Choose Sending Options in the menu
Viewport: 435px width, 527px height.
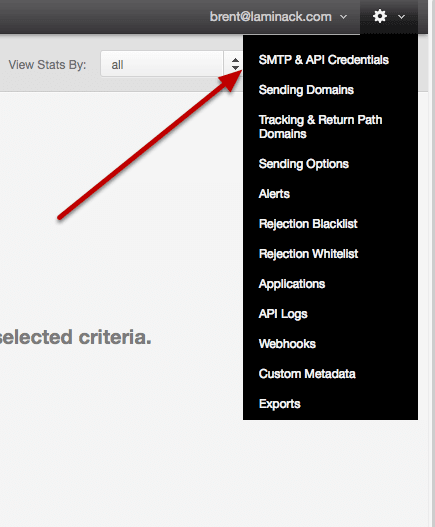point(304,164)
